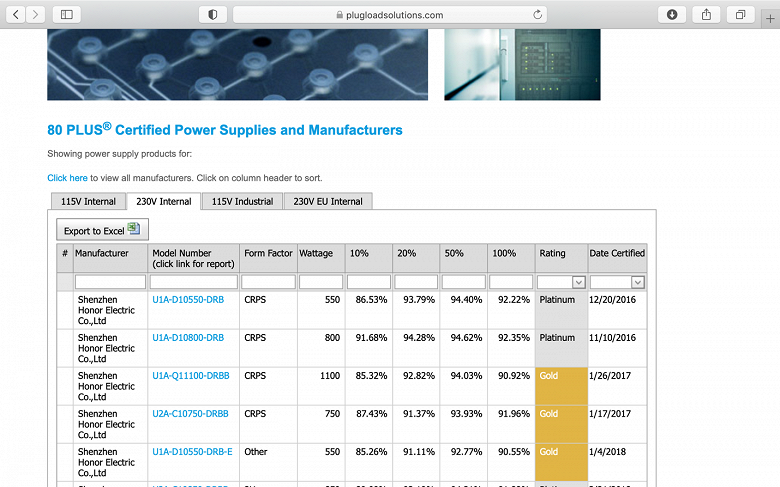The image size is (780, 487).
Task: Open the privacy shield report icon
Action: click(x=213, y=14)
